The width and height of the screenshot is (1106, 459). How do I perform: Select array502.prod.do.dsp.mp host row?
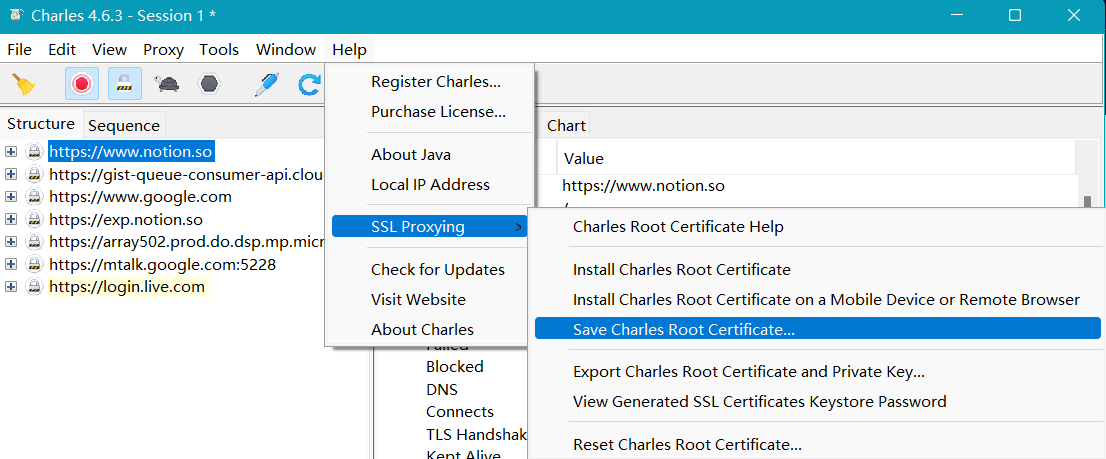click(186, 242)
